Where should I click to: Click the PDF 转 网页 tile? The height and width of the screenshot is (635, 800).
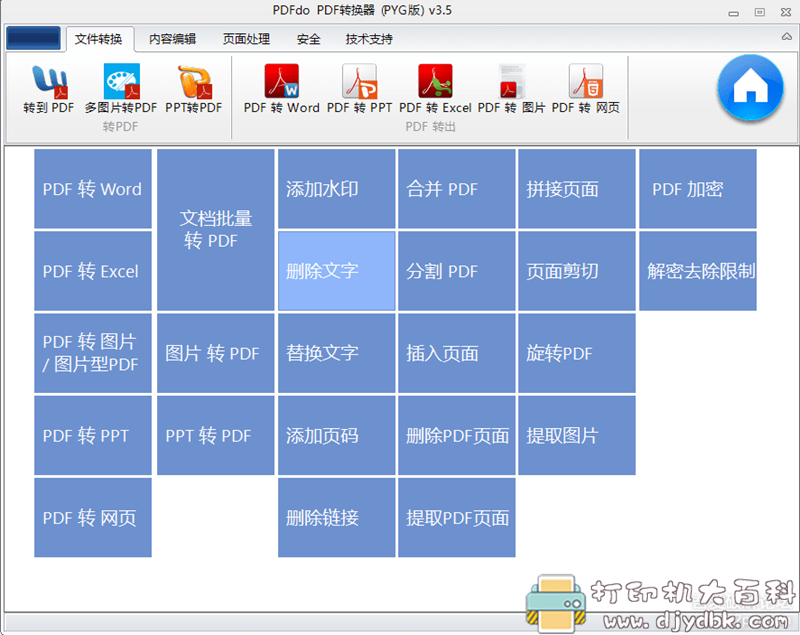[93, 518]
